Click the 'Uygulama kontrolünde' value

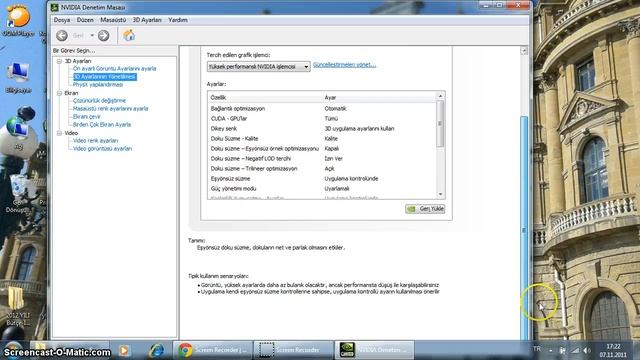(x=351, y=178)
